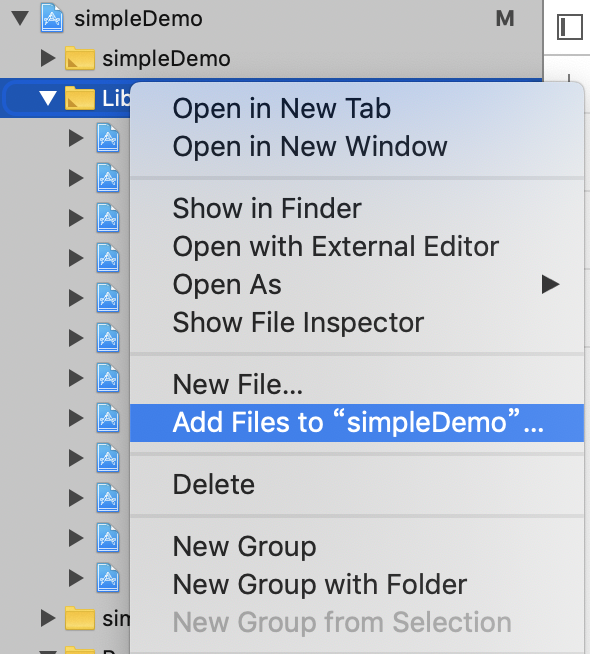
Task: Click the yellow folder icon below the Lib group
Action: coord(80,618)
